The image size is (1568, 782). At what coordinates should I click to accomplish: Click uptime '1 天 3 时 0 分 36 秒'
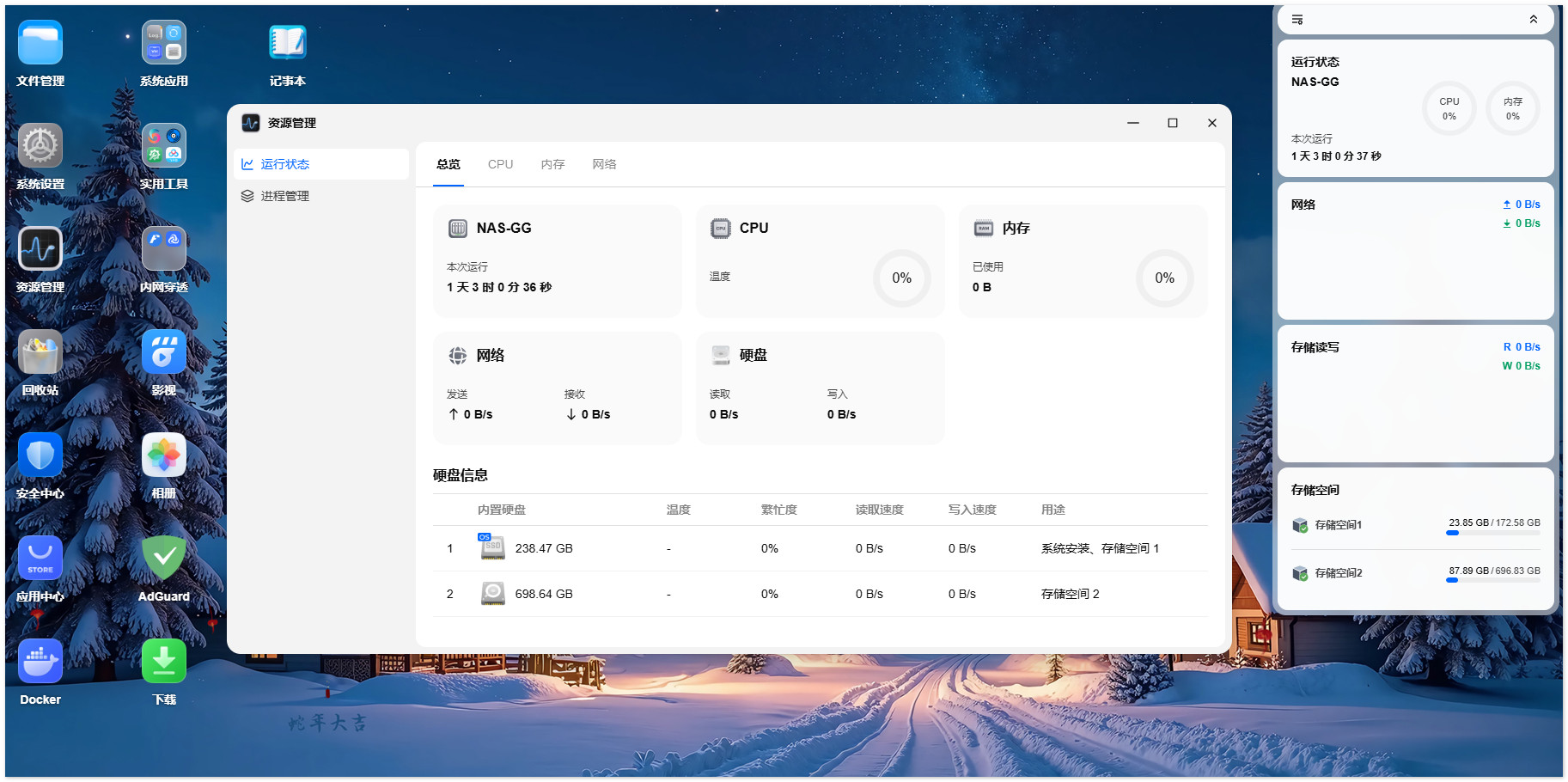(x=499, y=287)
